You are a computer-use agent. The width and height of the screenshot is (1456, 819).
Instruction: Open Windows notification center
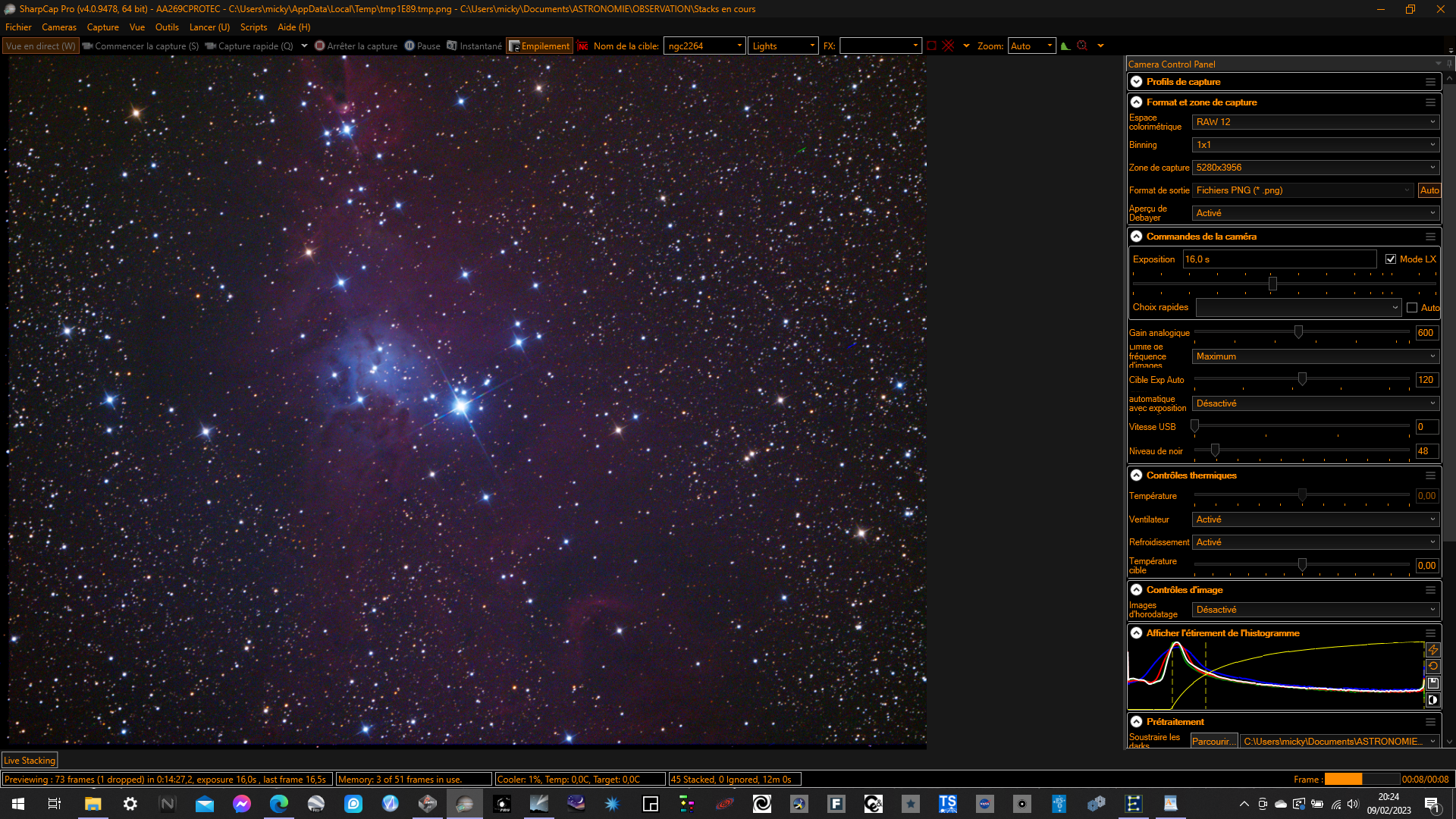tap(1432, 804)
